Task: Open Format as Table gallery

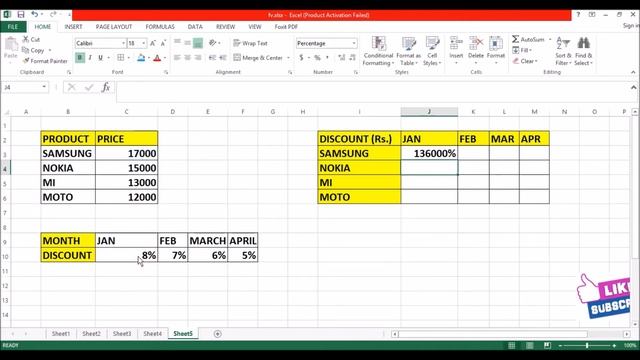Action: [408, 51]
